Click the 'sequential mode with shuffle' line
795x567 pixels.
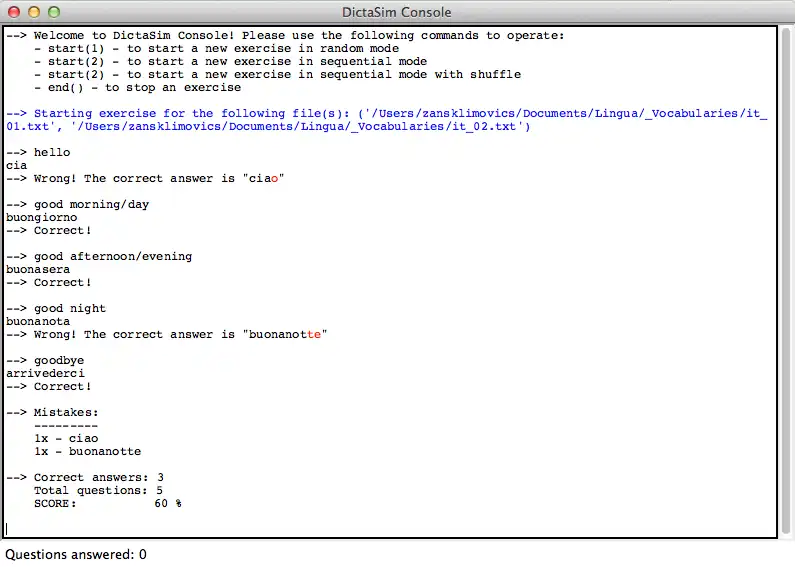click(x=277, y=75)
